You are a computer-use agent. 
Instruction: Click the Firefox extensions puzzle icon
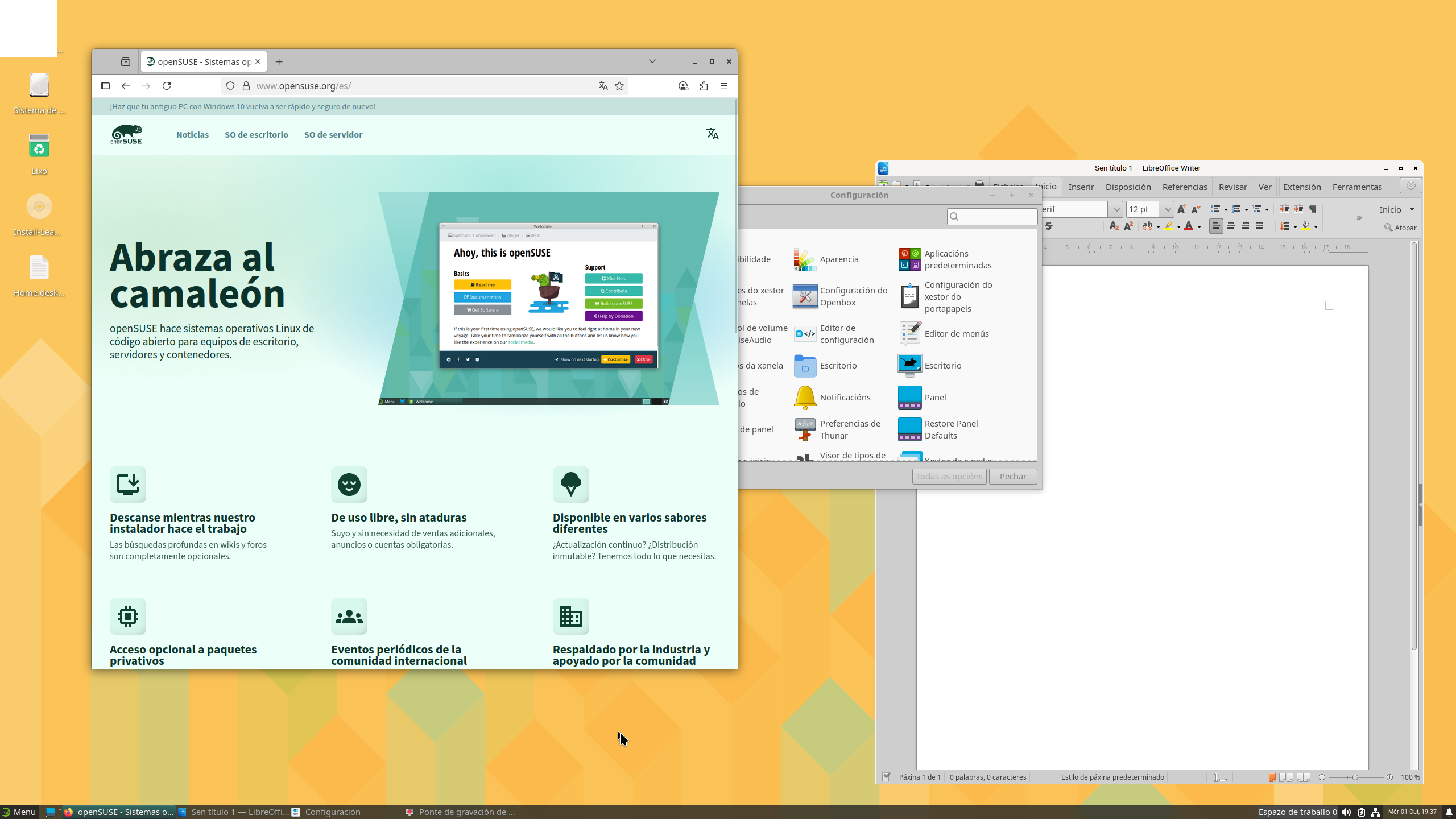click(704, 86)
